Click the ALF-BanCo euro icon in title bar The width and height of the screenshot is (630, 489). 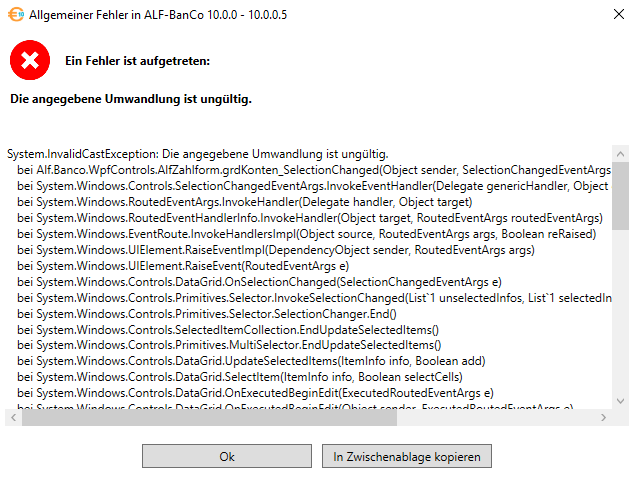16,15
